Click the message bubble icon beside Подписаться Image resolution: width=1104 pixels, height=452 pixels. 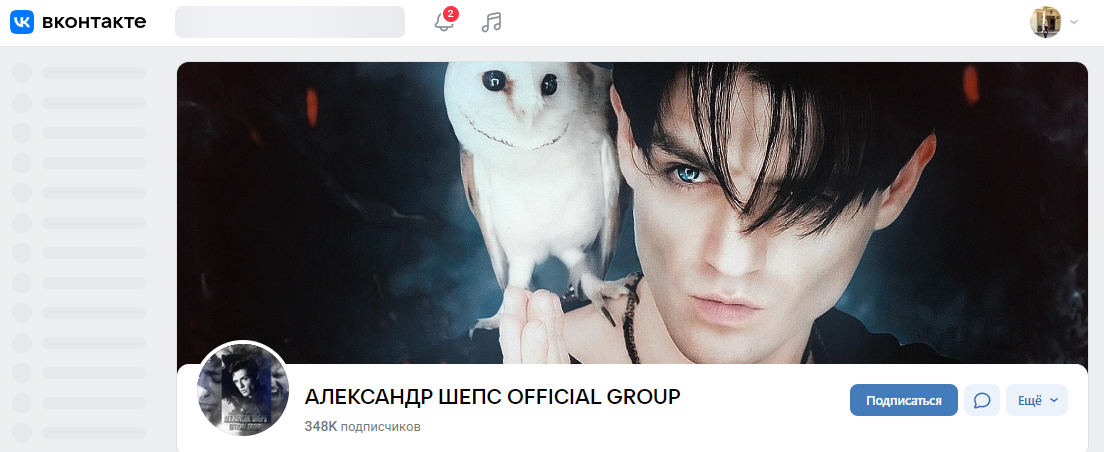tap(981, 401)
